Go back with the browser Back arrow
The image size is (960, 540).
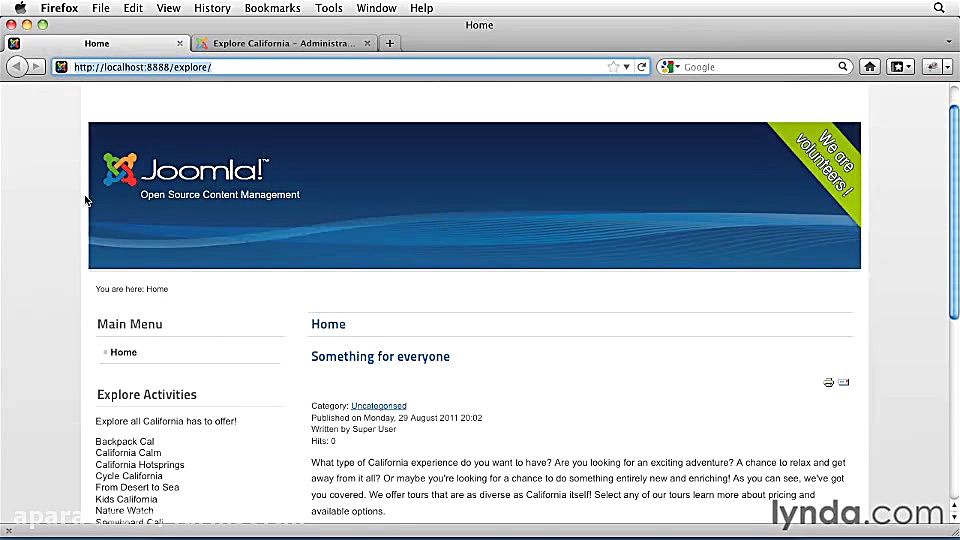pos(17,67)
